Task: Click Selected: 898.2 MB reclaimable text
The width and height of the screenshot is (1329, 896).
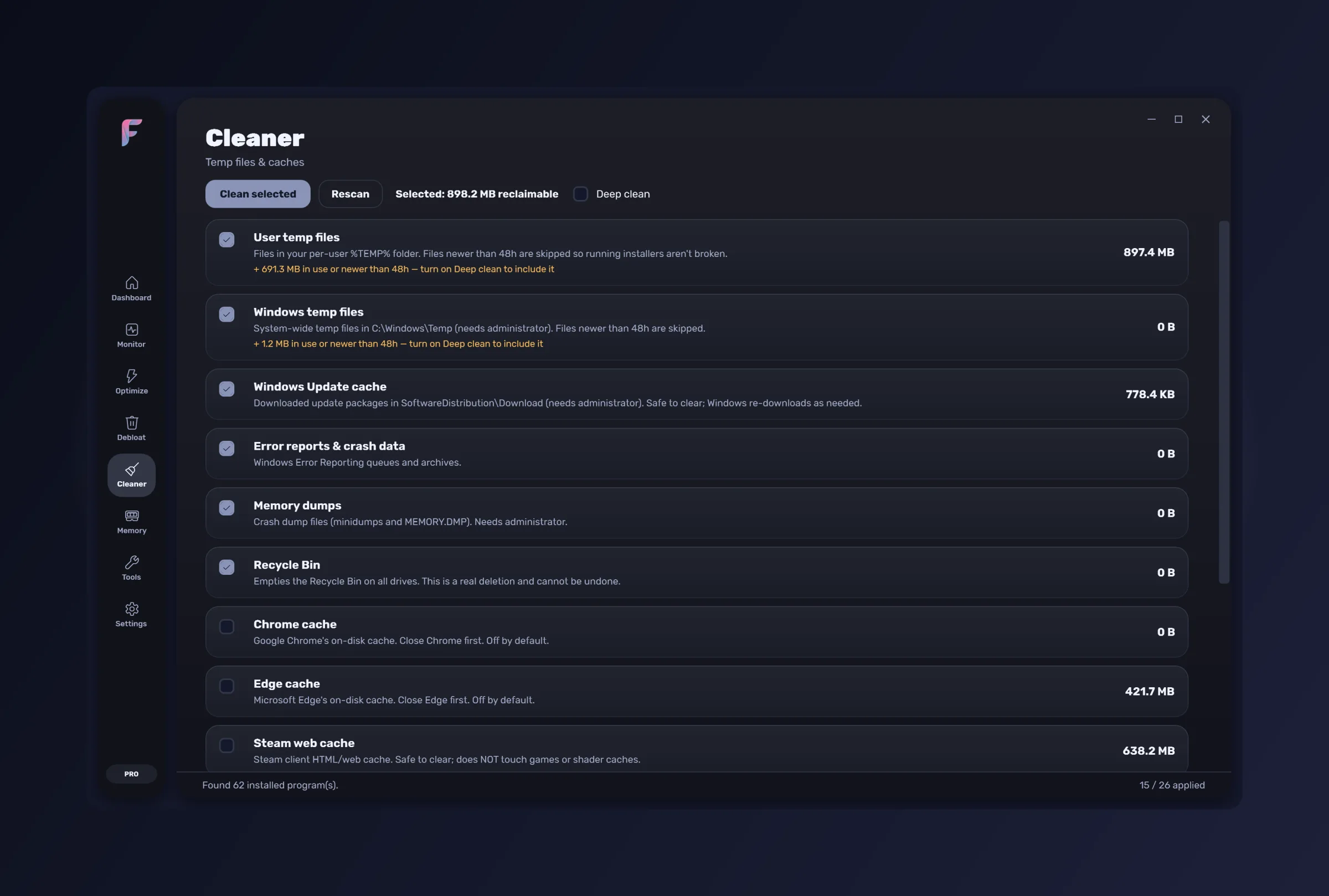Action: click(x=477, y=194)
